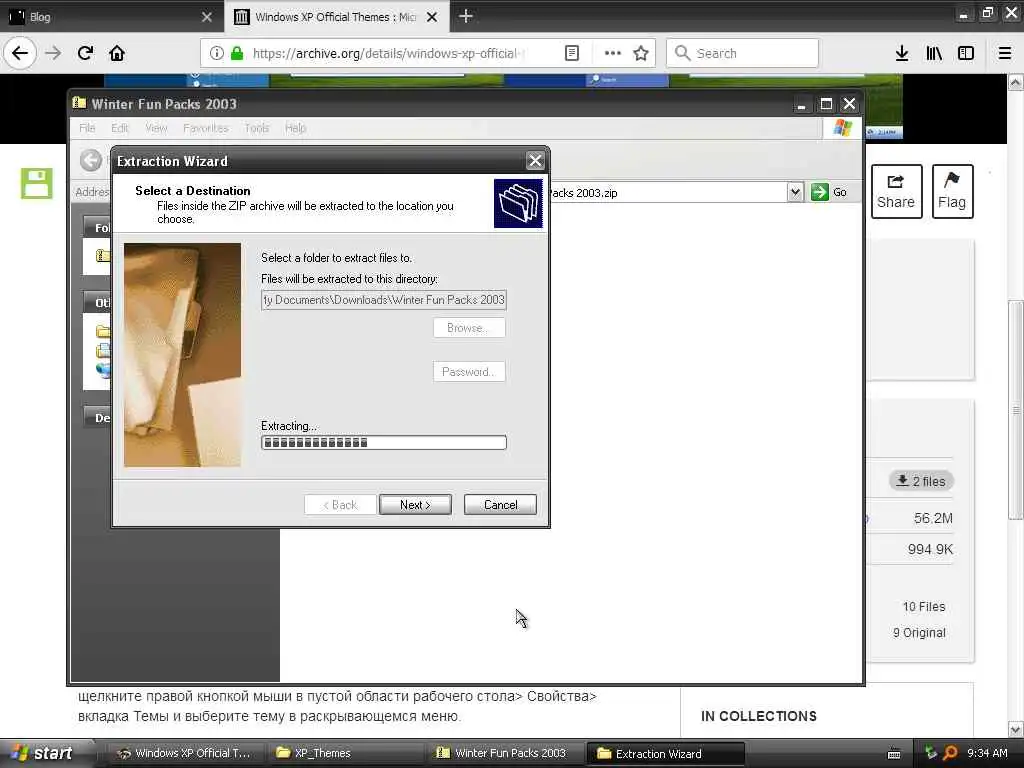Click the tray keyboard icon
Viewport: 1024px width, 768px height.
pos(894,754)
